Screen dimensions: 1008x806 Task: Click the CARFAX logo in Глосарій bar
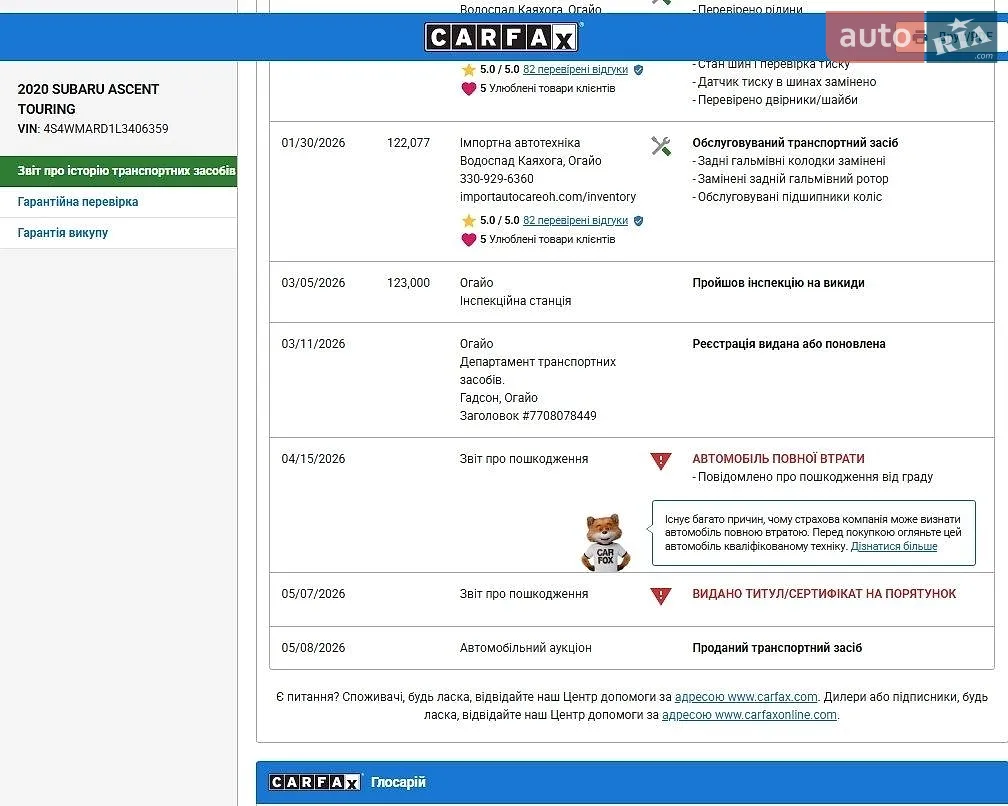pos(315,782)
